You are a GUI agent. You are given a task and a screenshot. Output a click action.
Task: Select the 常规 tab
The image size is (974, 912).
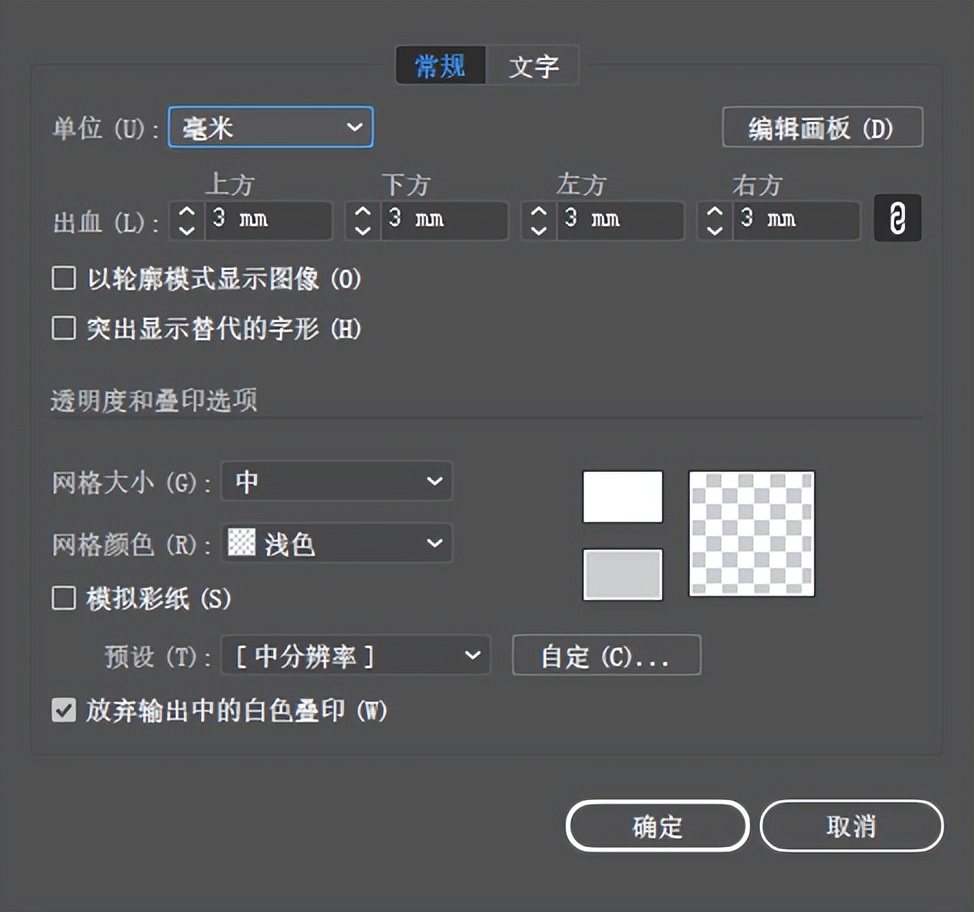pyautogui.click(x=440, y=64)
